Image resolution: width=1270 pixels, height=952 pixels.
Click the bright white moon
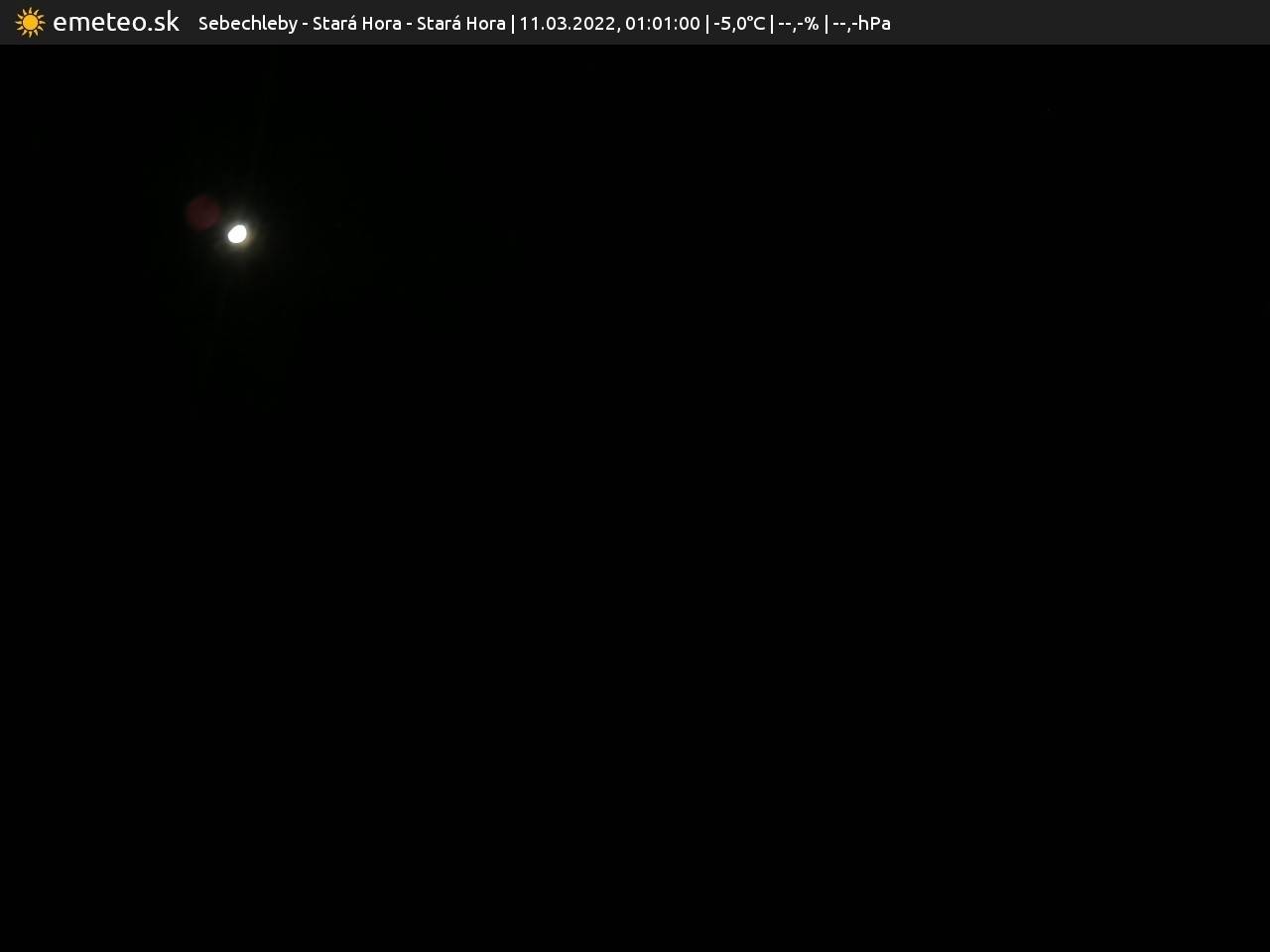click(x=237, y=234)
